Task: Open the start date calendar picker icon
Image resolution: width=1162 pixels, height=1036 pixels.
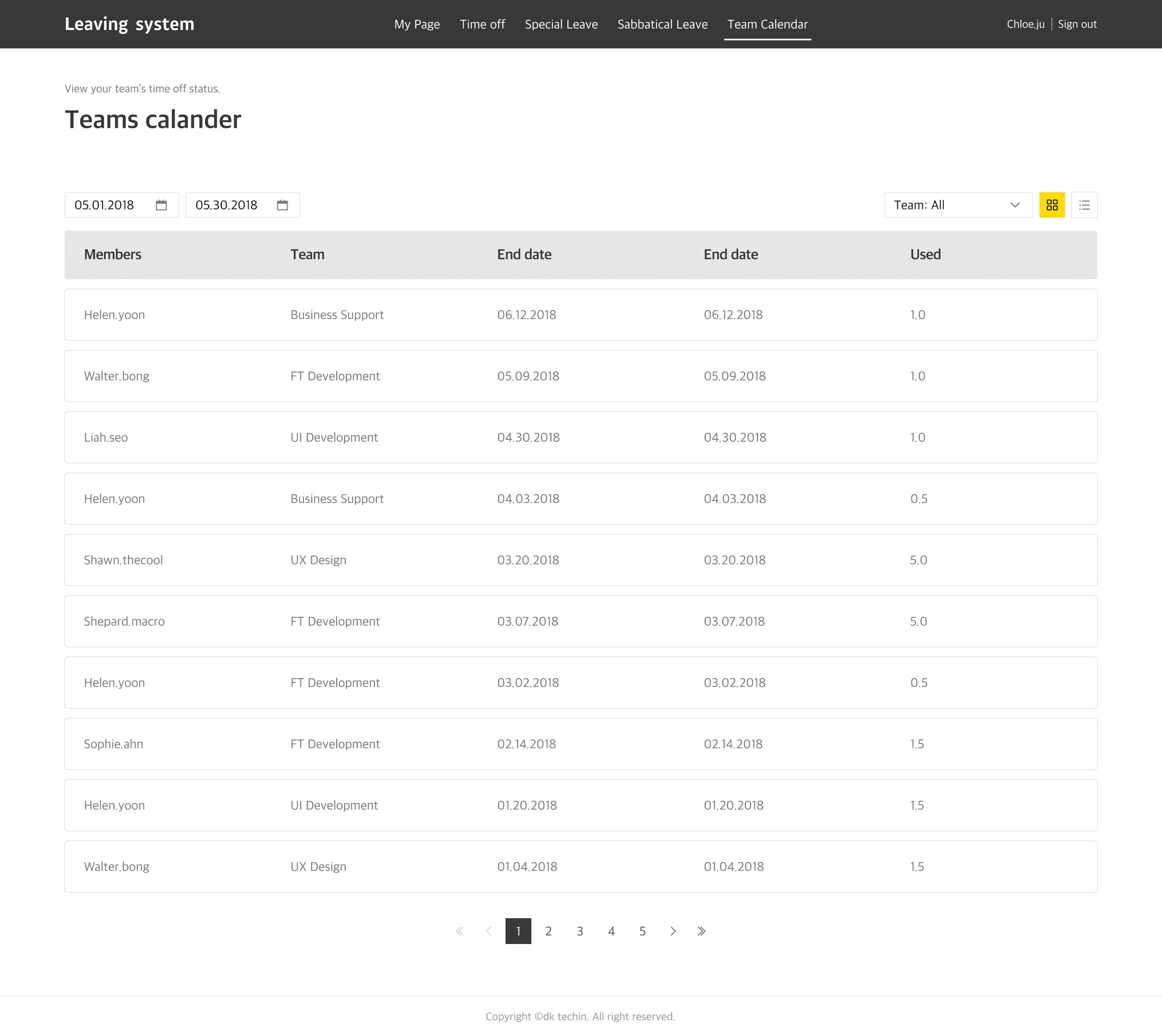Action: 161,205
